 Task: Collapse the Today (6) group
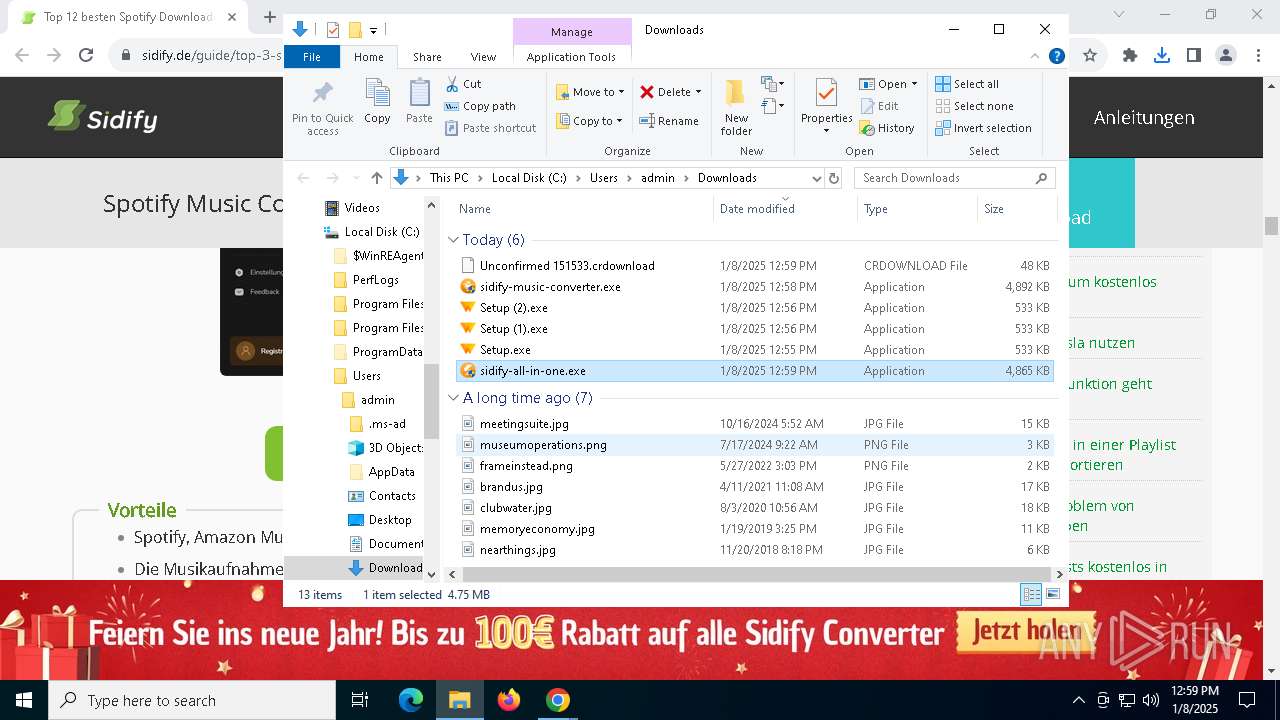[453, 240]
